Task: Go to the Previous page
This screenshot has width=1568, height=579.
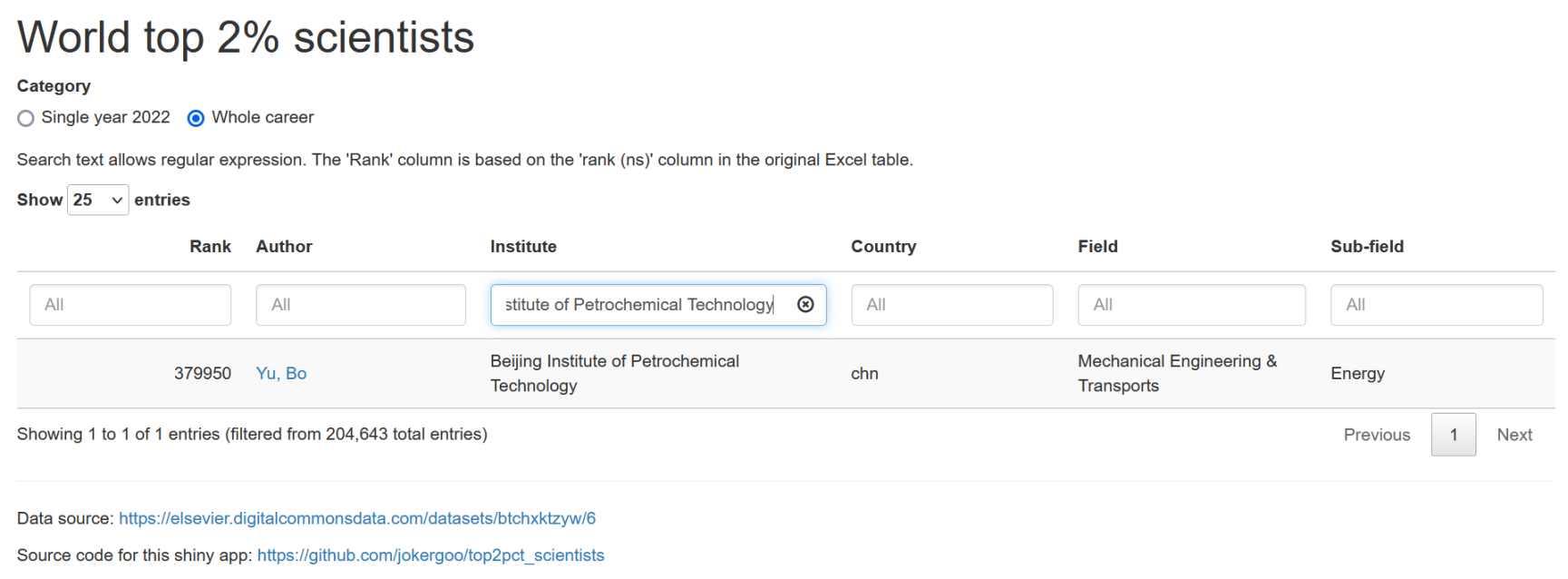Action: point(1377,435)
